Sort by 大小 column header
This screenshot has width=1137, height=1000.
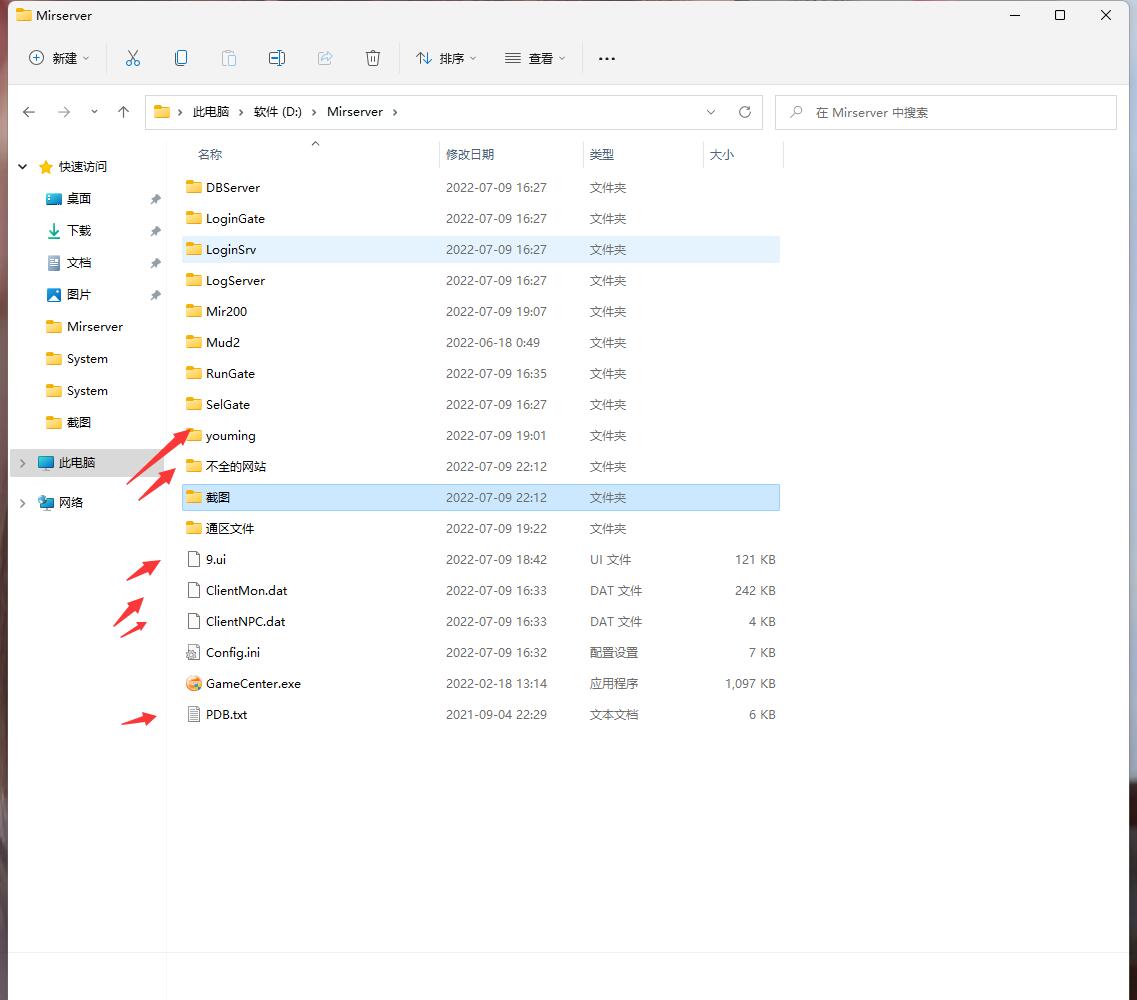[x=721, y=154]
